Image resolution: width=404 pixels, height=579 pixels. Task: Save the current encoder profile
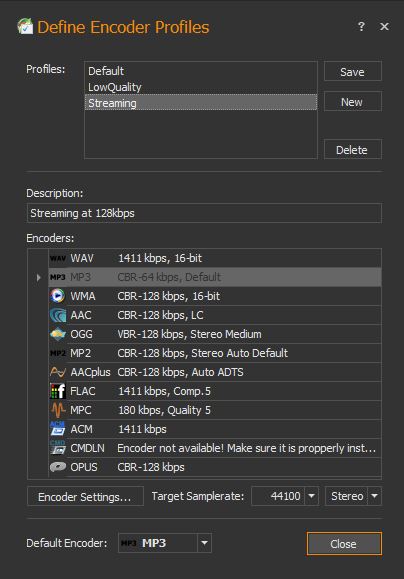point(353,72)
